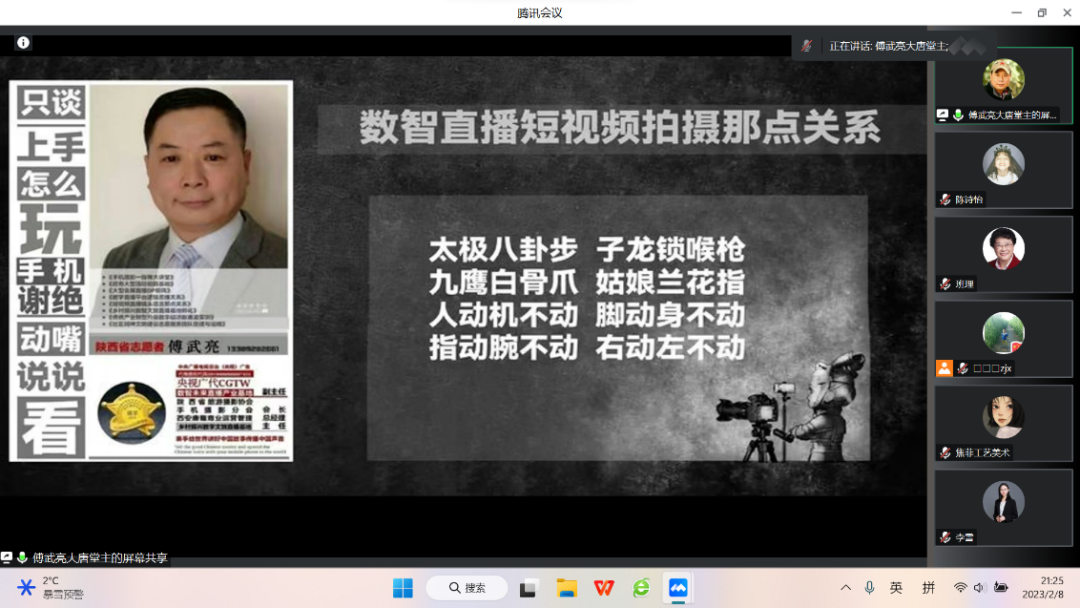Open the clock and date flyout
Viewport: 1080px width, 608px height.
coord(1051,587)
